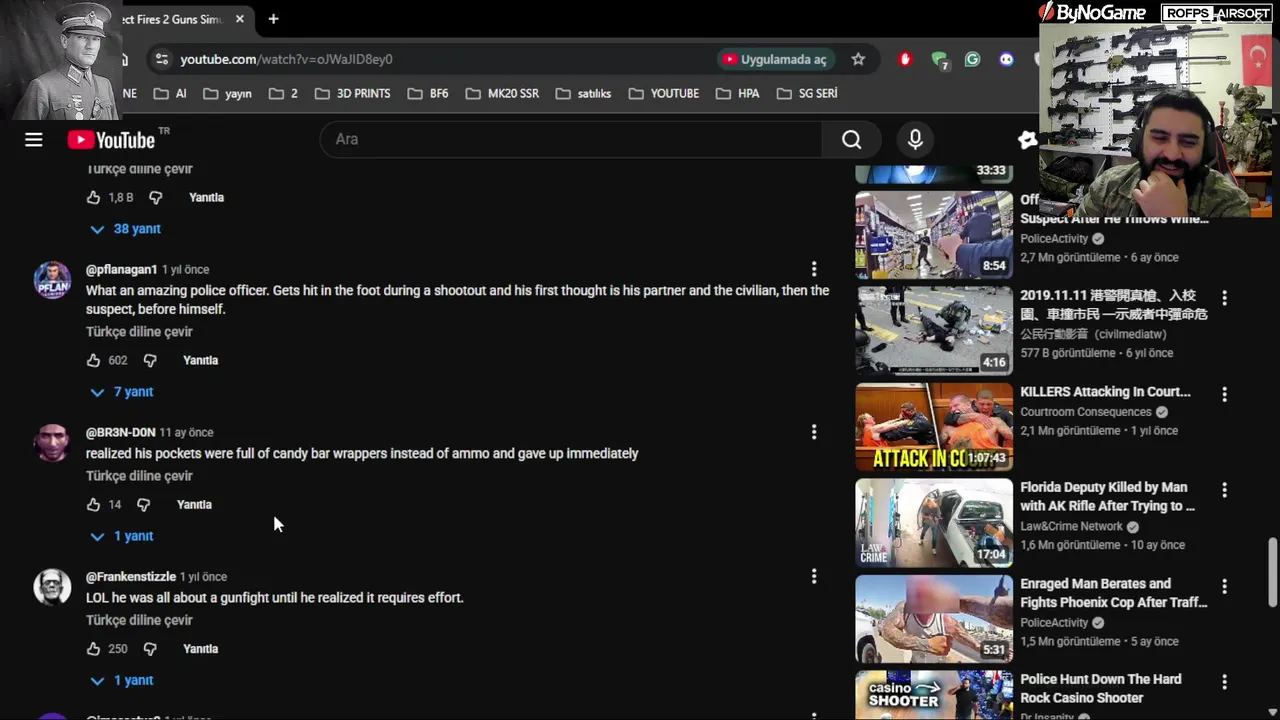
Task: Reply to the @BR3N-D0N comment with Yanıtla
Action: [x=194, y=505]
